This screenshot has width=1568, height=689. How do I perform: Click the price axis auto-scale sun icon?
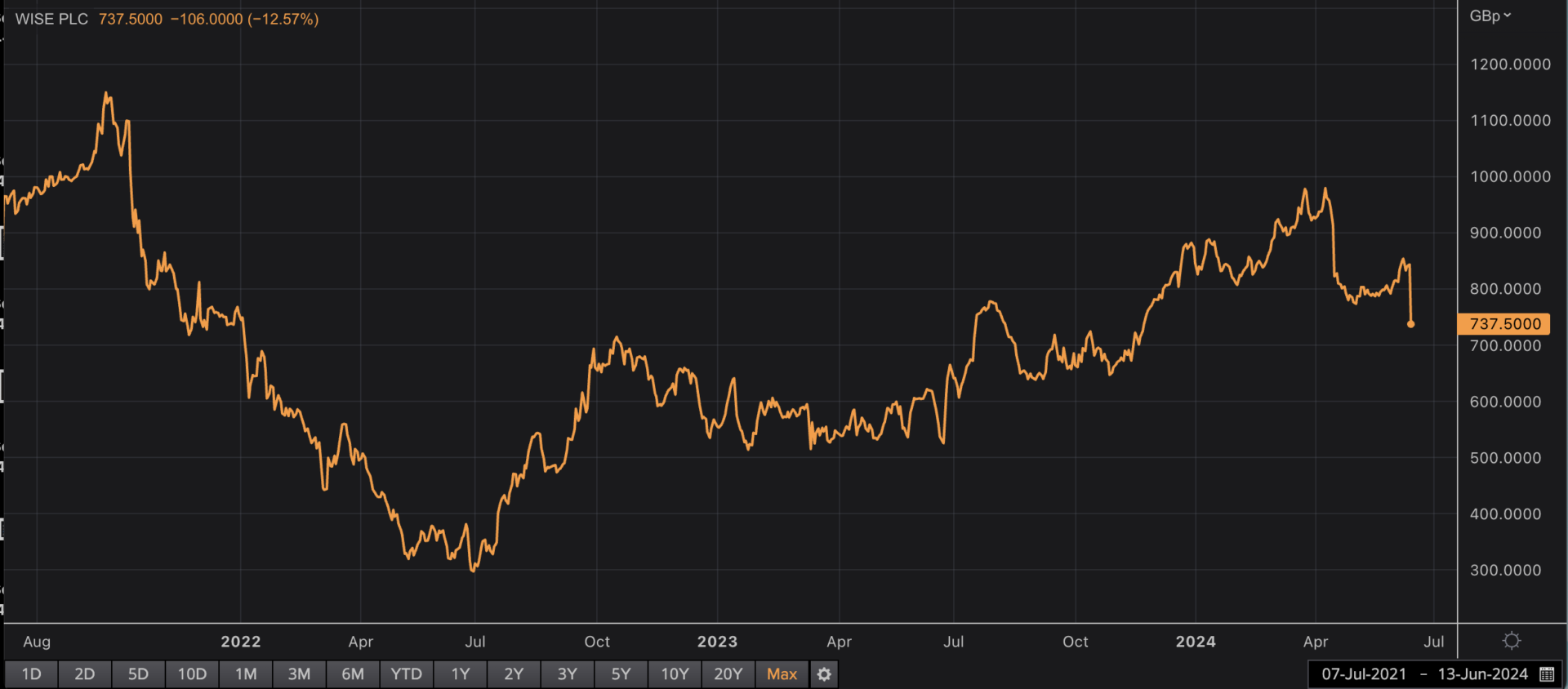coord(1512,641)
